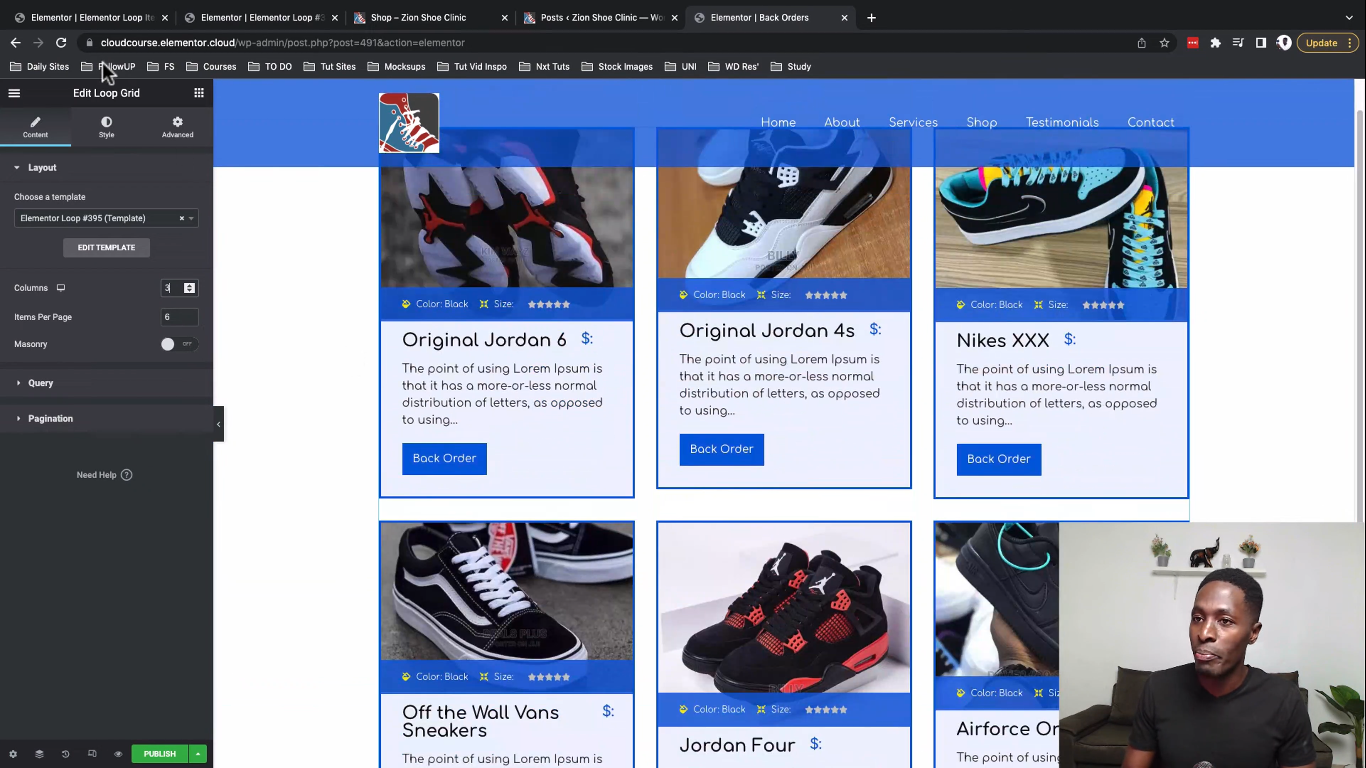Viewport: 1366px width, 768px height.
Task: Select the Content tab
Action: point(35,127)
